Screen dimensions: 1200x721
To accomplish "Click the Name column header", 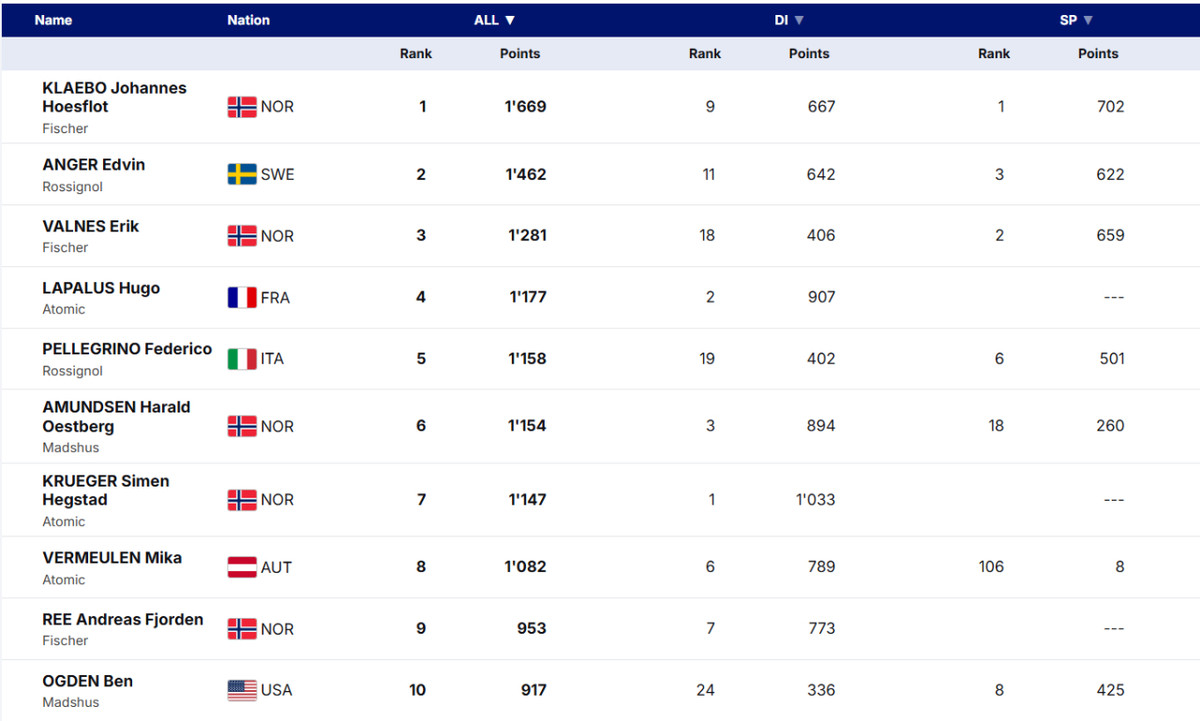I will click(x=53, y=20).
